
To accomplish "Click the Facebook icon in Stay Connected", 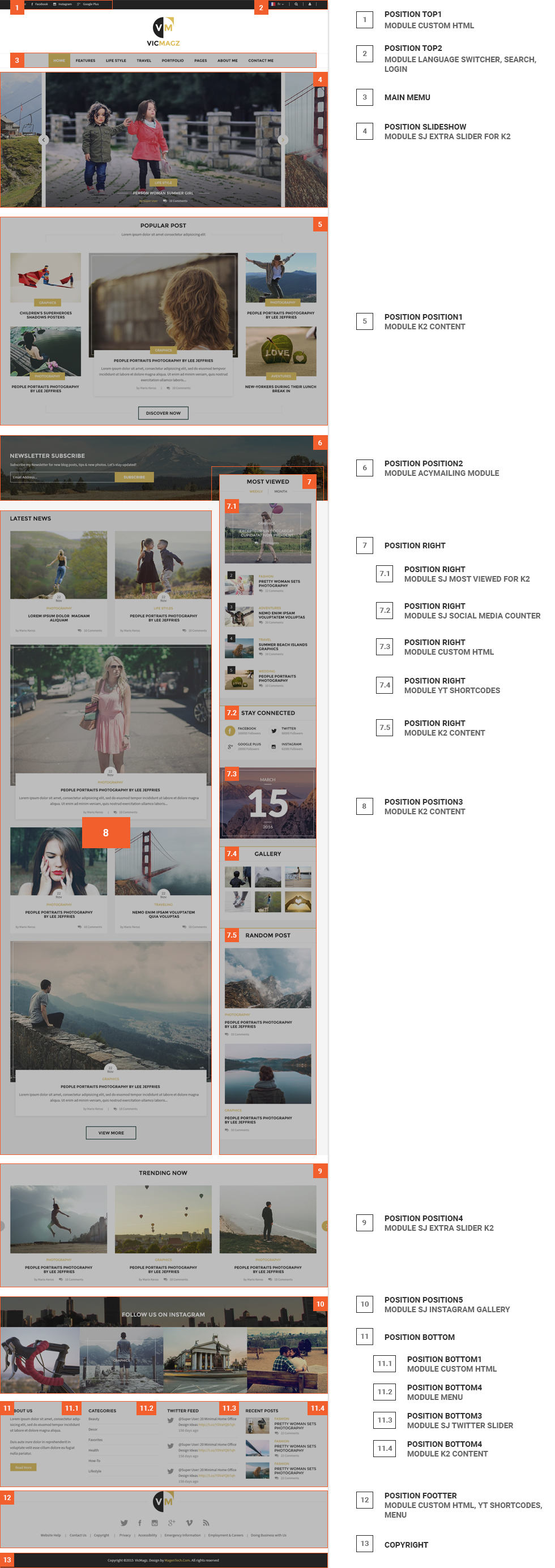I will pos(230,731).
